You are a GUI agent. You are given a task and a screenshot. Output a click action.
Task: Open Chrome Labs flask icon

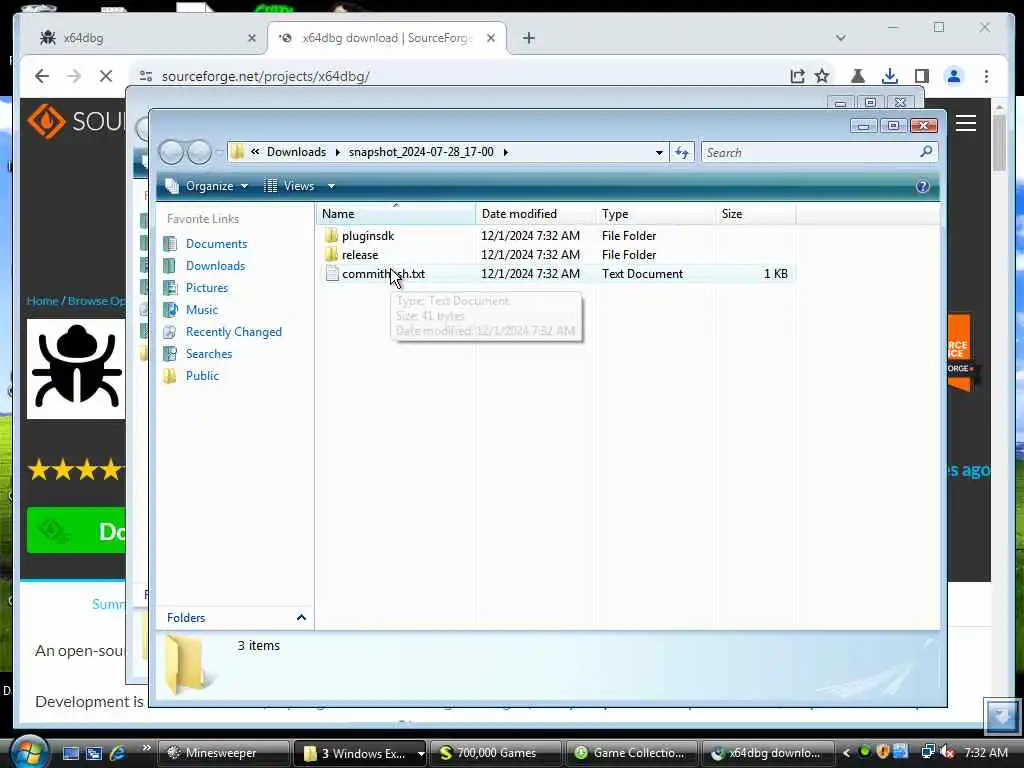point(857,76)
